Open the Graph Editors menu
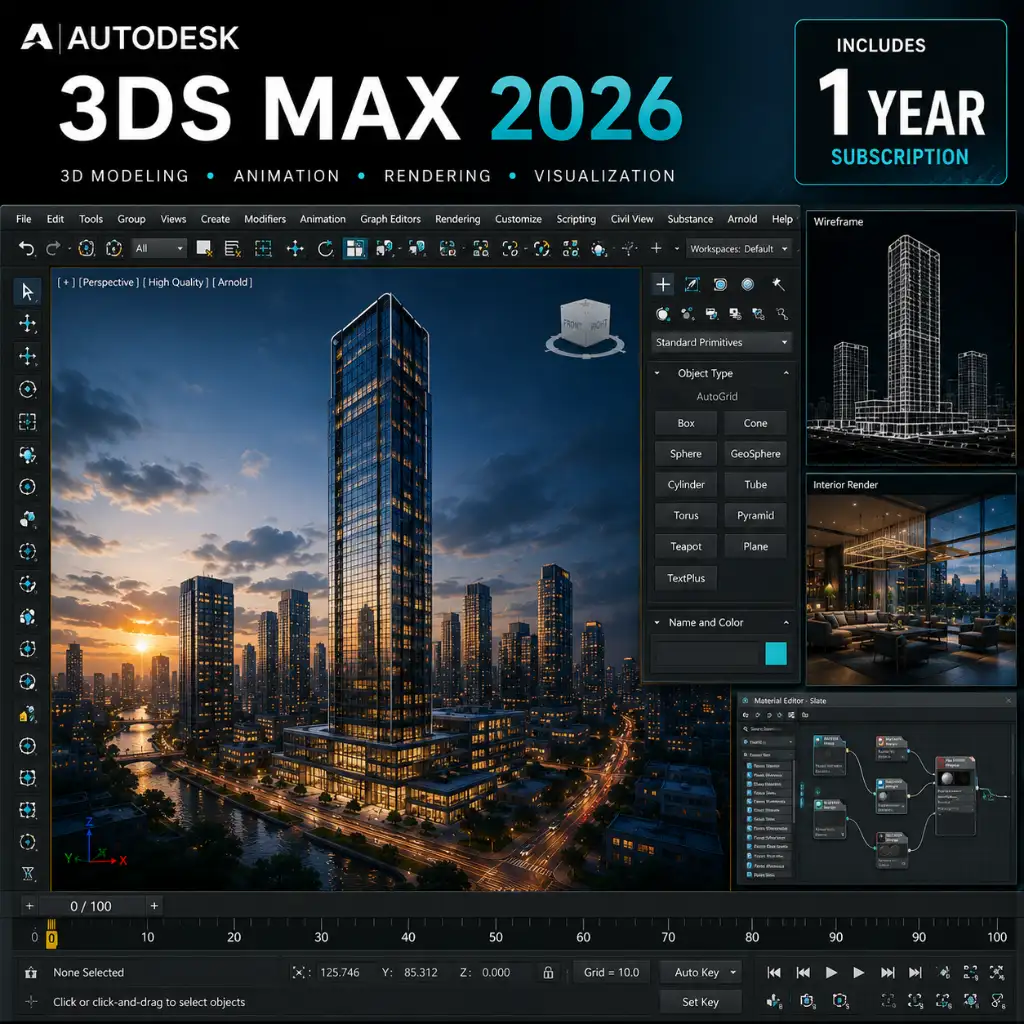 click(390, 219)
